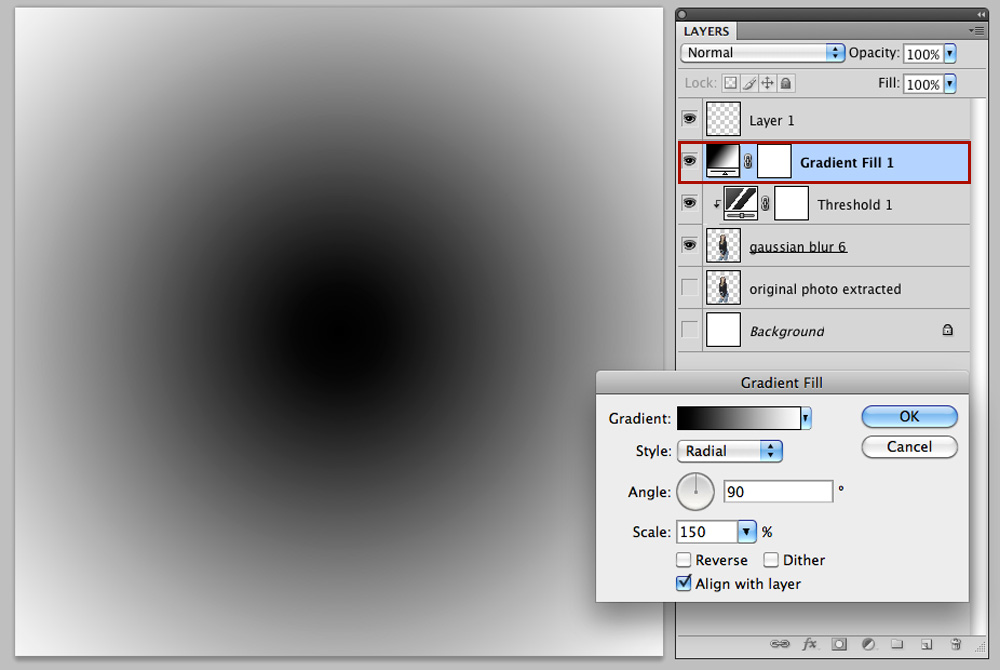Click the link layers icon at panel bottom
Viewport: 1000px width, 670px height.
coord(779,644)
